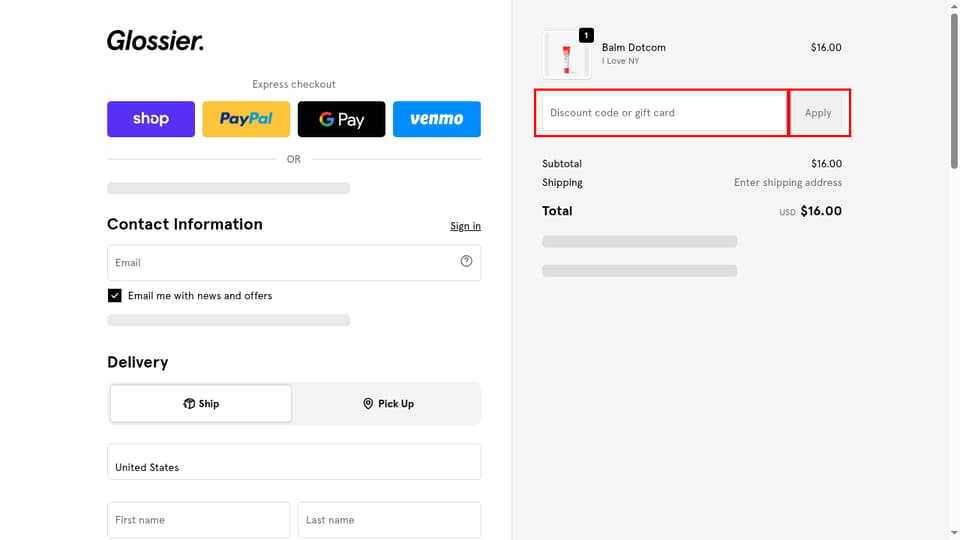Choose PayPal express checkout

246,119
